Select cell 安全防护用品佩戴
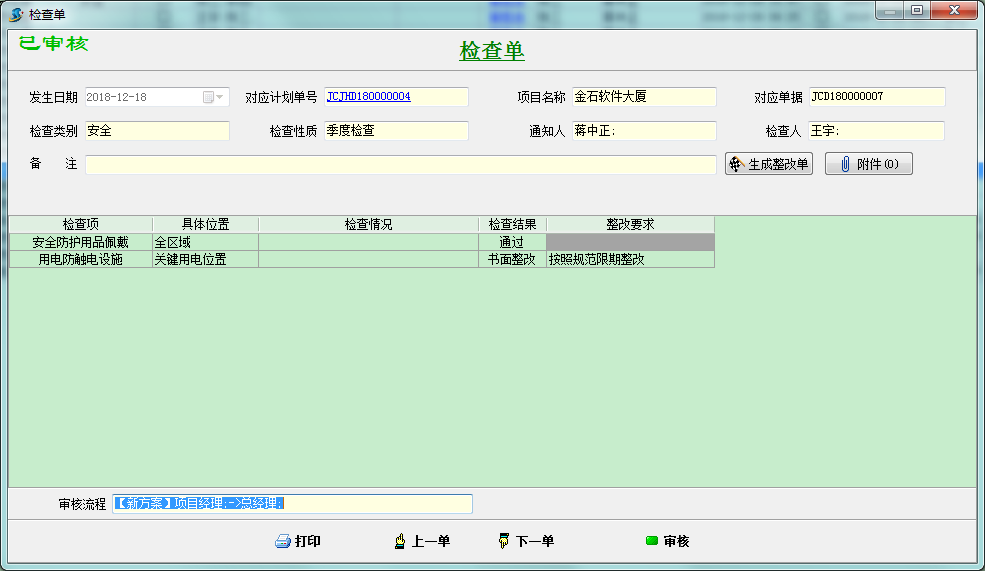Screen dimensions: 985x571 point(81,242)
